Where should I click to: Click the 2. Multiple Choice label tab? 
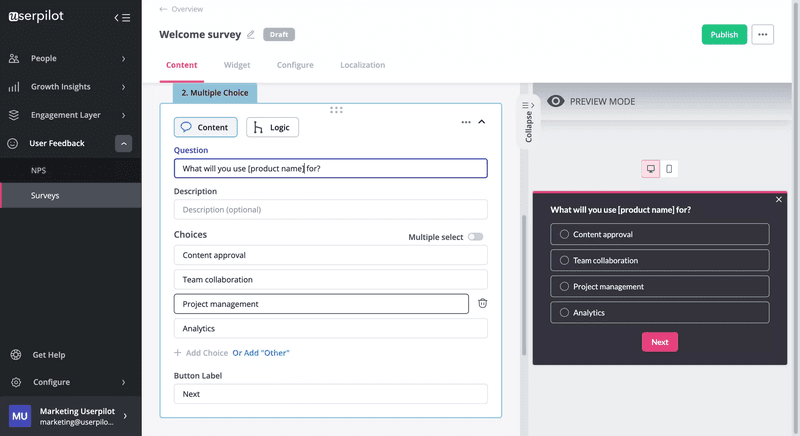215,93
